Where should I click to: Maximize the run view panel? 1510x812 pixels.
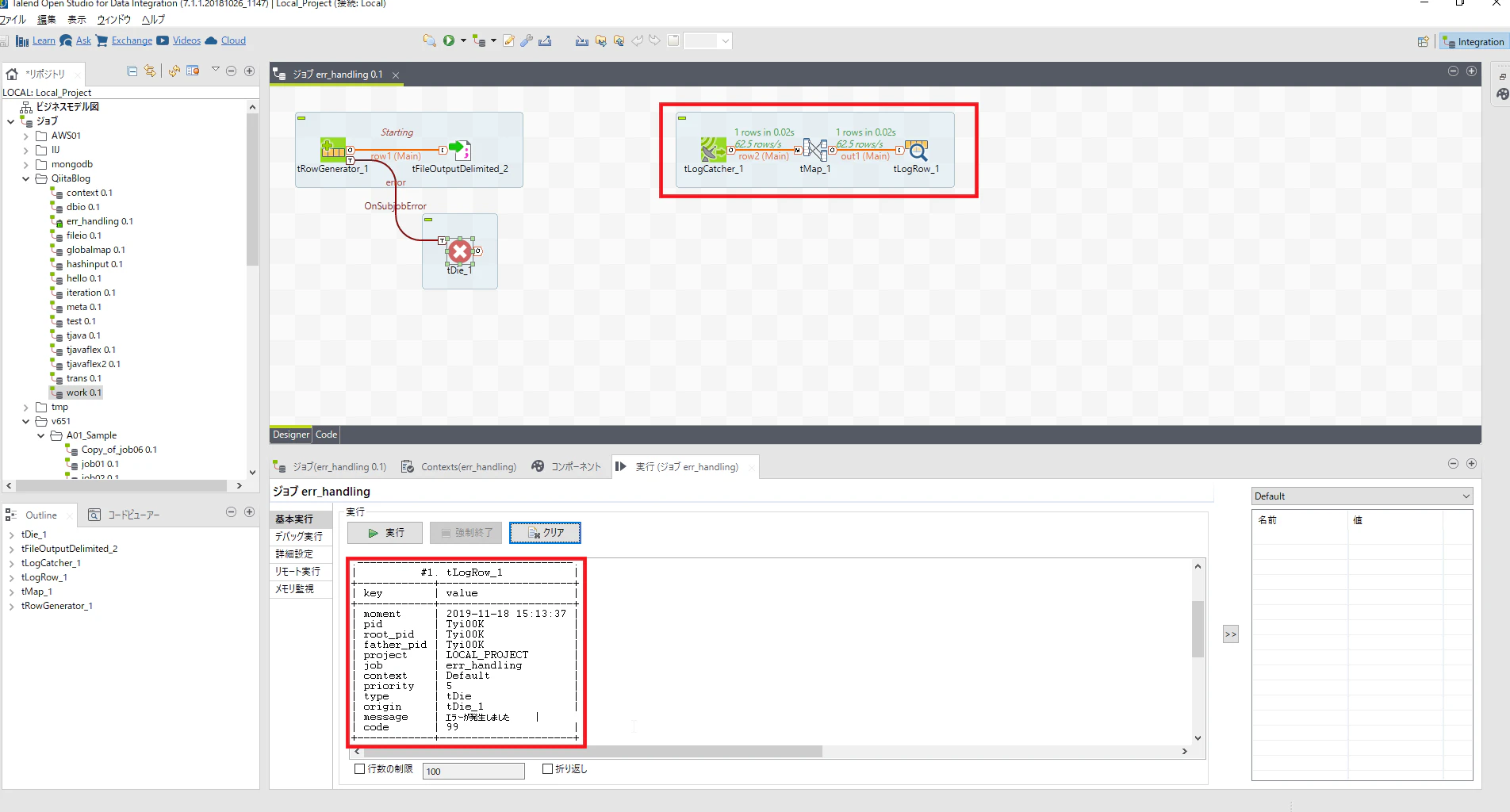(x=1471, y=464)
